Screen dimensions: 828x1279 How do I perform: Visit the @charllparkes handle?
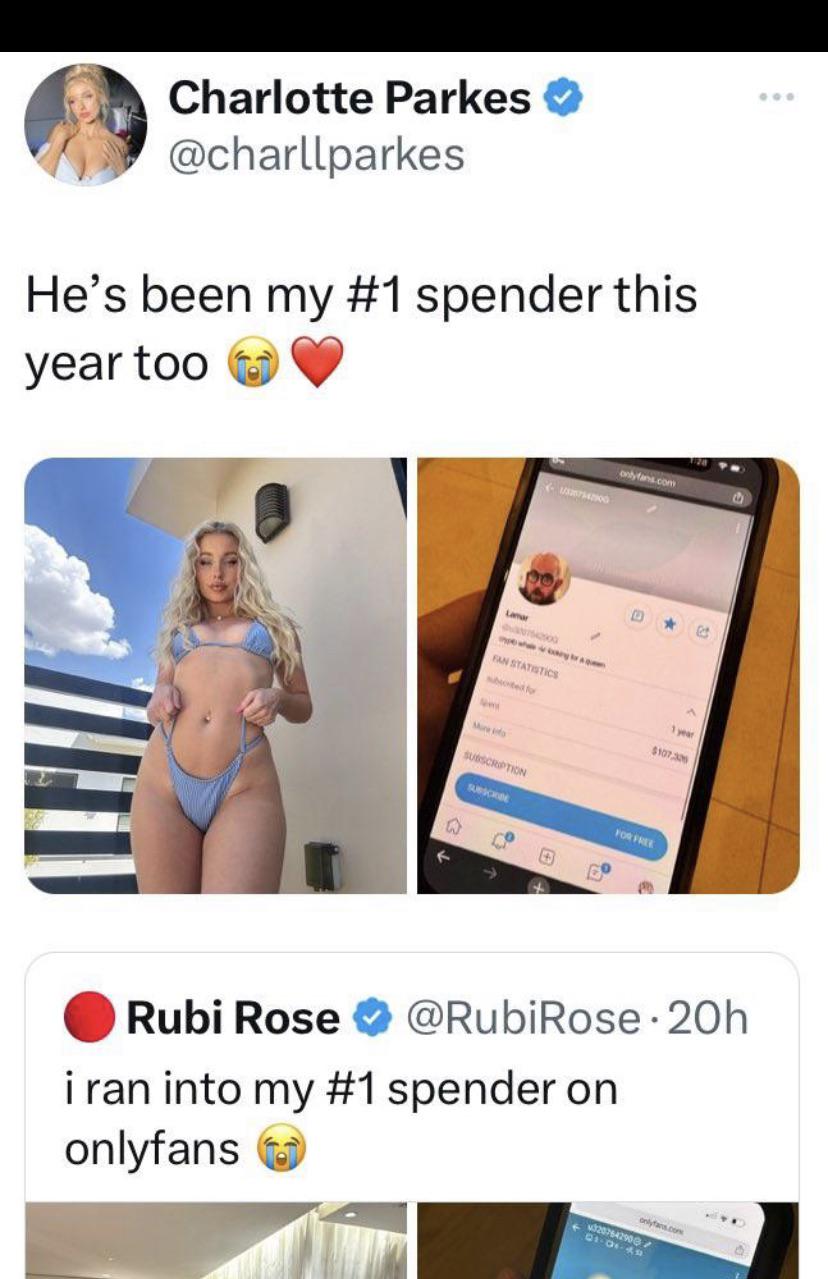click(x=316, y=154)
